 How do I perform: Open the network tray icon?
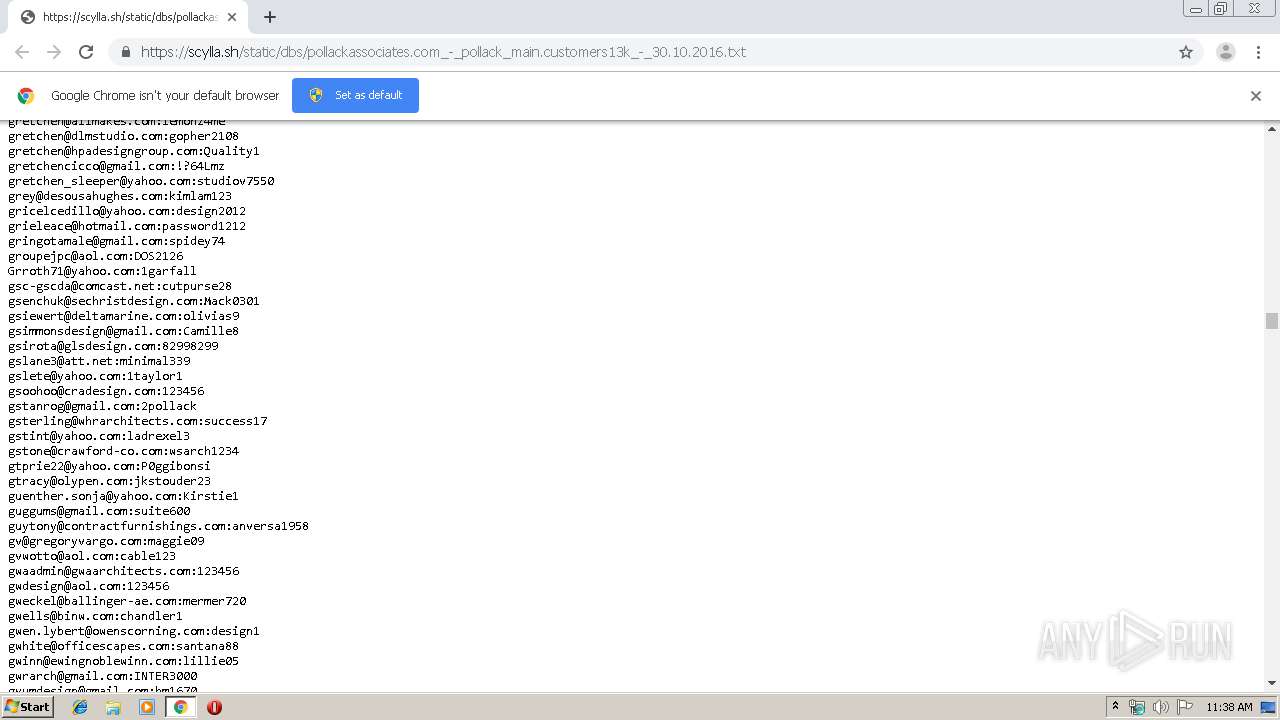tap(1138, 707)
